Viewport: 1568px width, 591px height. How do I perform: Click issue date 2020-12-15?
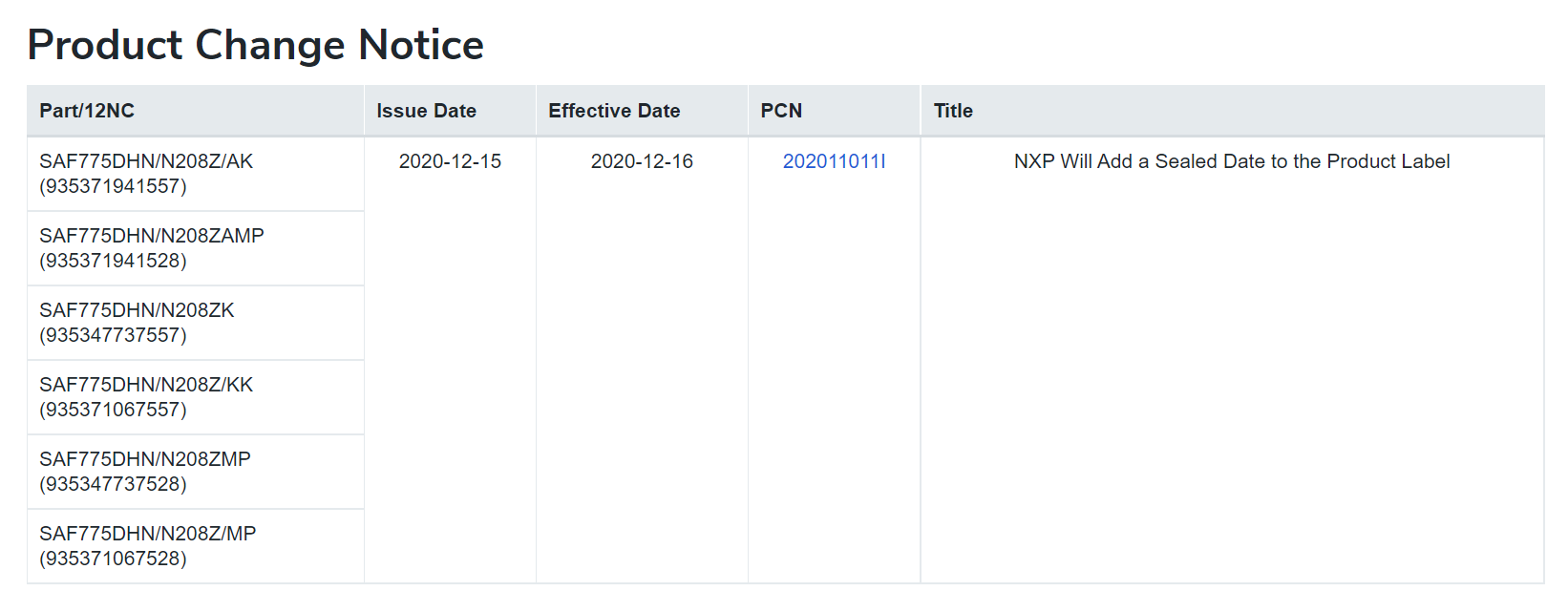450,161
